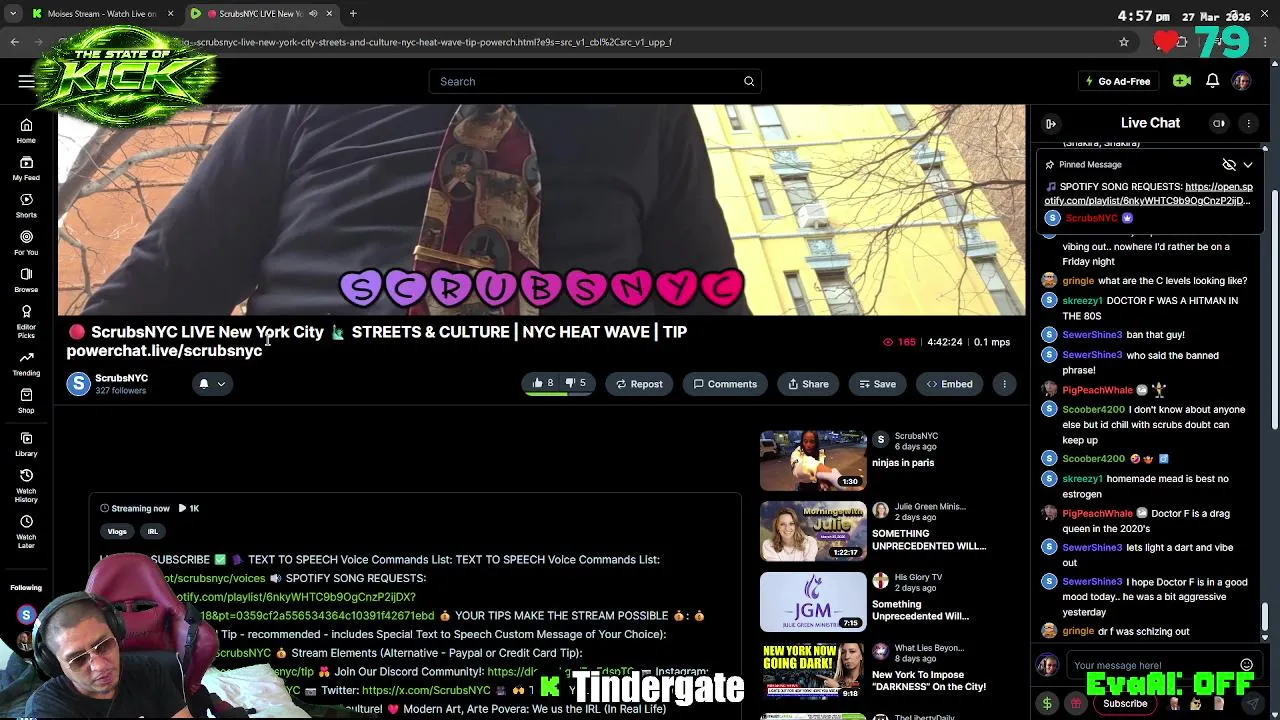Collapse the Live Chat panel
This screenshot has height=720, width=1280.
point(1051,123)
